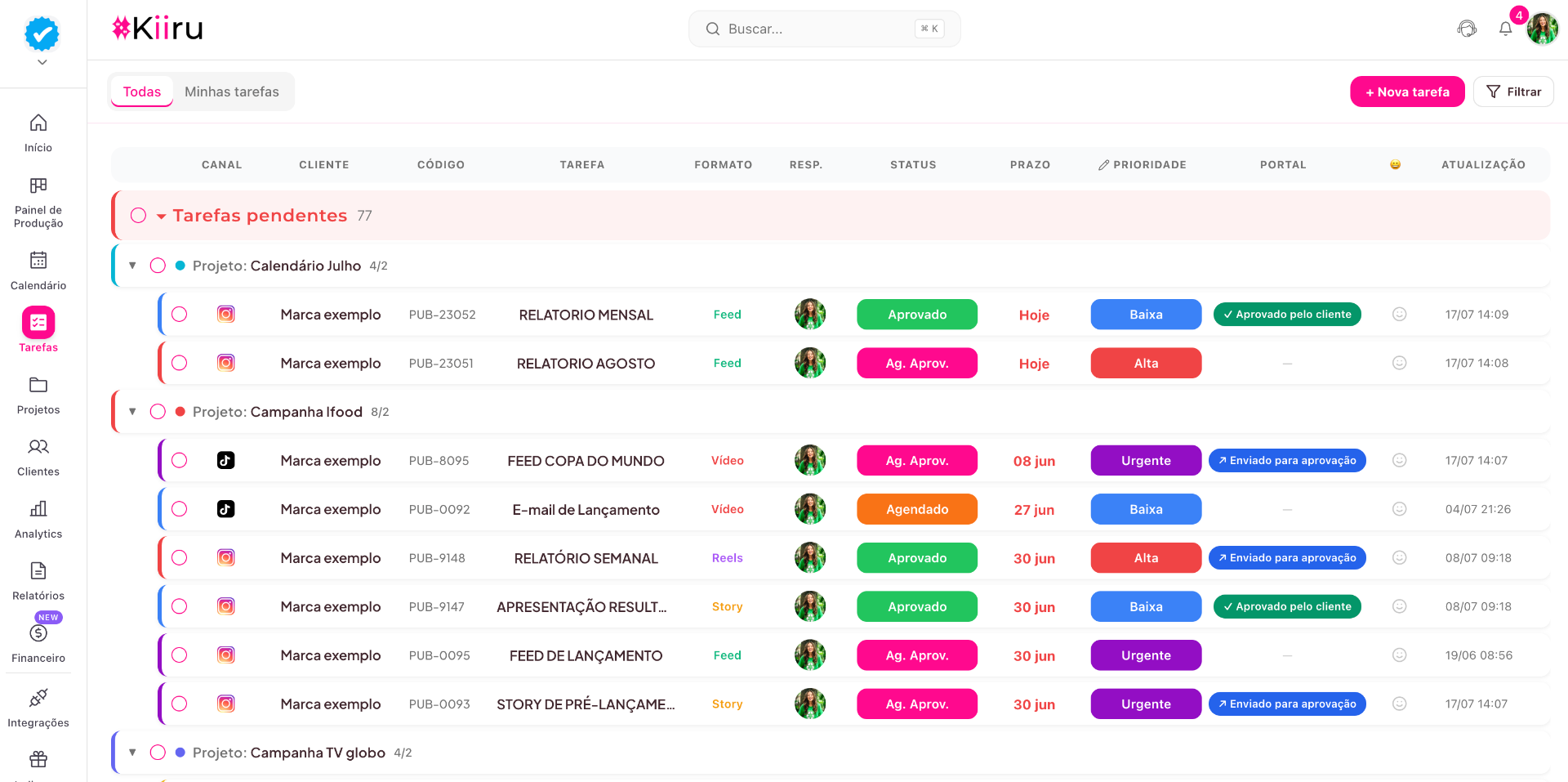Check the RELATORIO MENSAL task circle
The width and height of the screenshot is (1568, 782).
pos(180,315)
